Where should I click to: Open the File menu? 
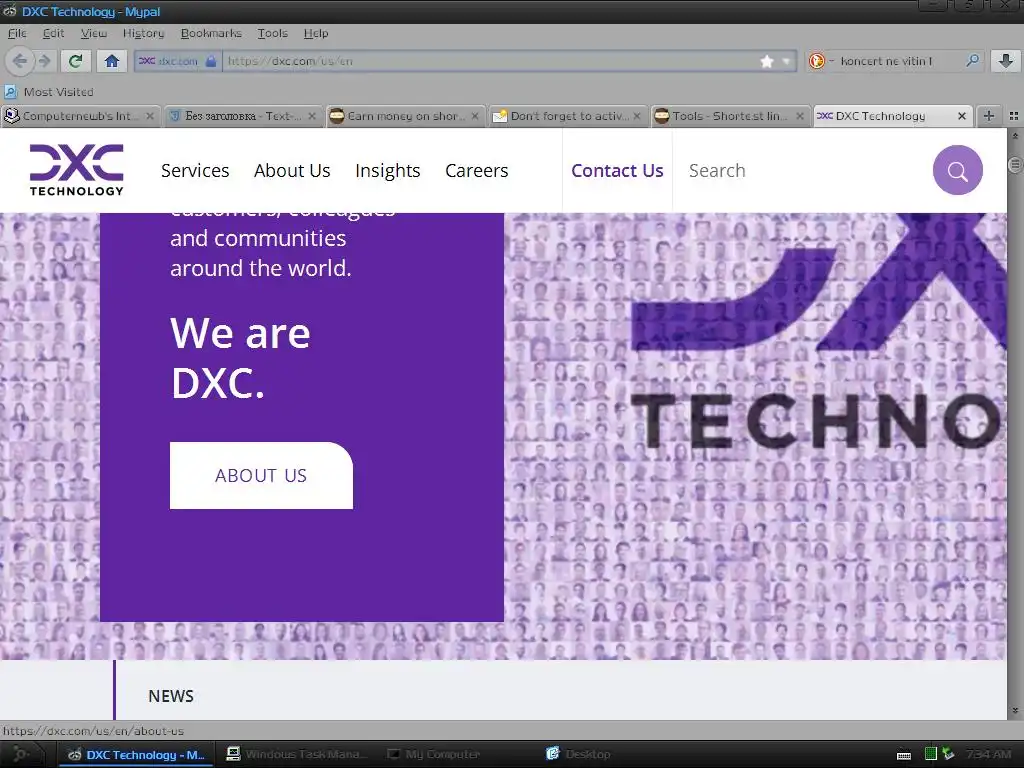click(x=17, y=33)
